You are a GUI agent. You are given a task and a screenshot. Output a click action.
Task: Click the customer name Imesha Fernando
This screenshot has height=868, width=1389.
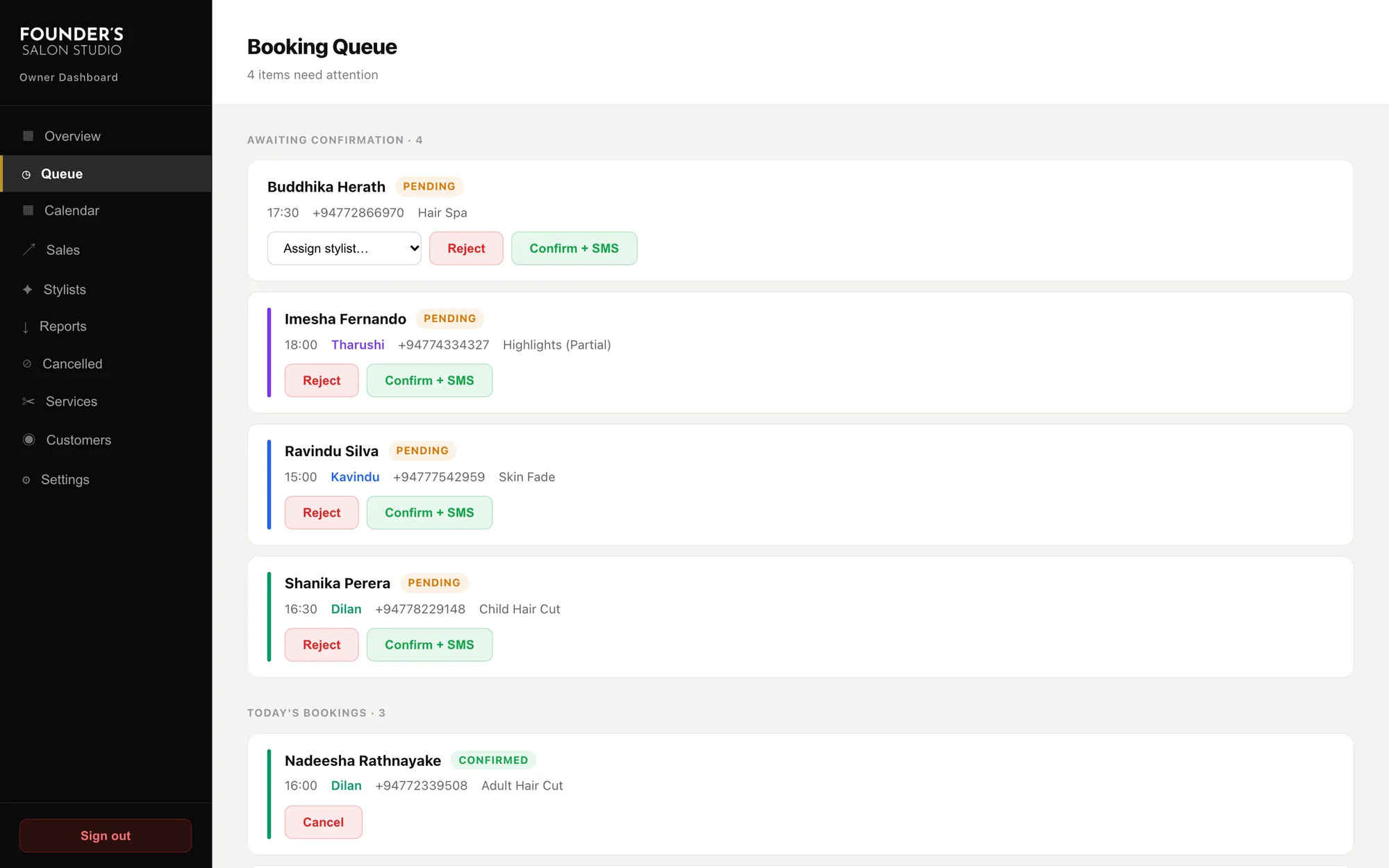click(x=345, y=319)
